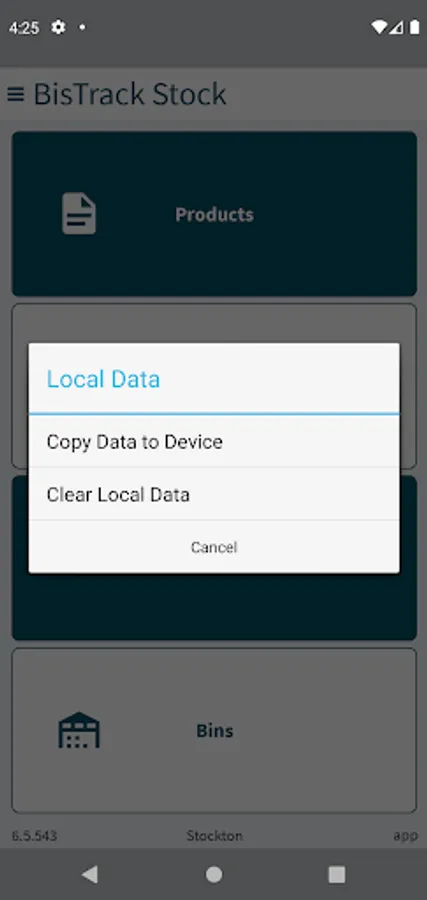Tap the Products tile label
427x900 pixels.
tap(214, 214)
